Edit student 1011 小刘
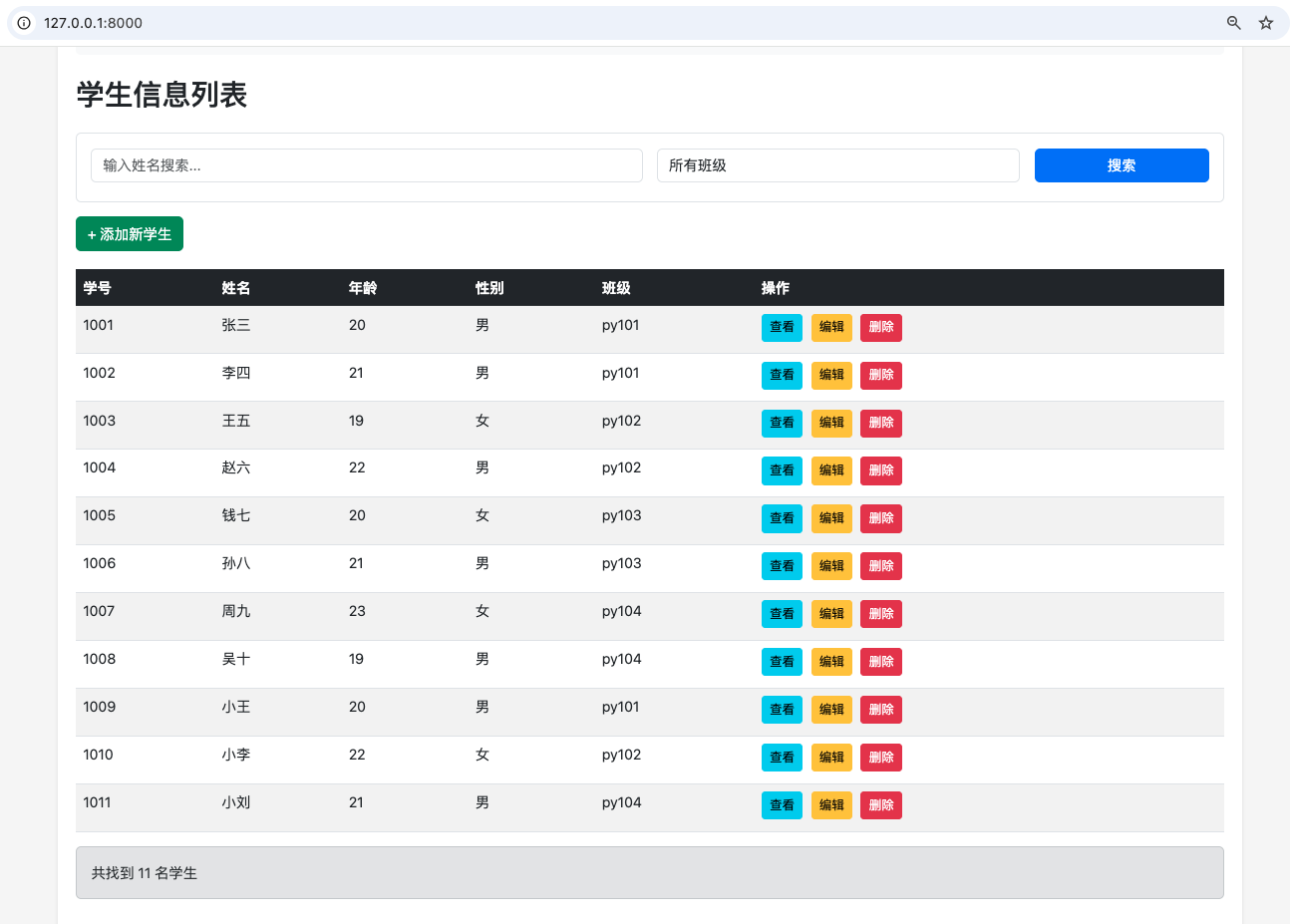The height and width of the screenshot is (924, 1290). 831,805
